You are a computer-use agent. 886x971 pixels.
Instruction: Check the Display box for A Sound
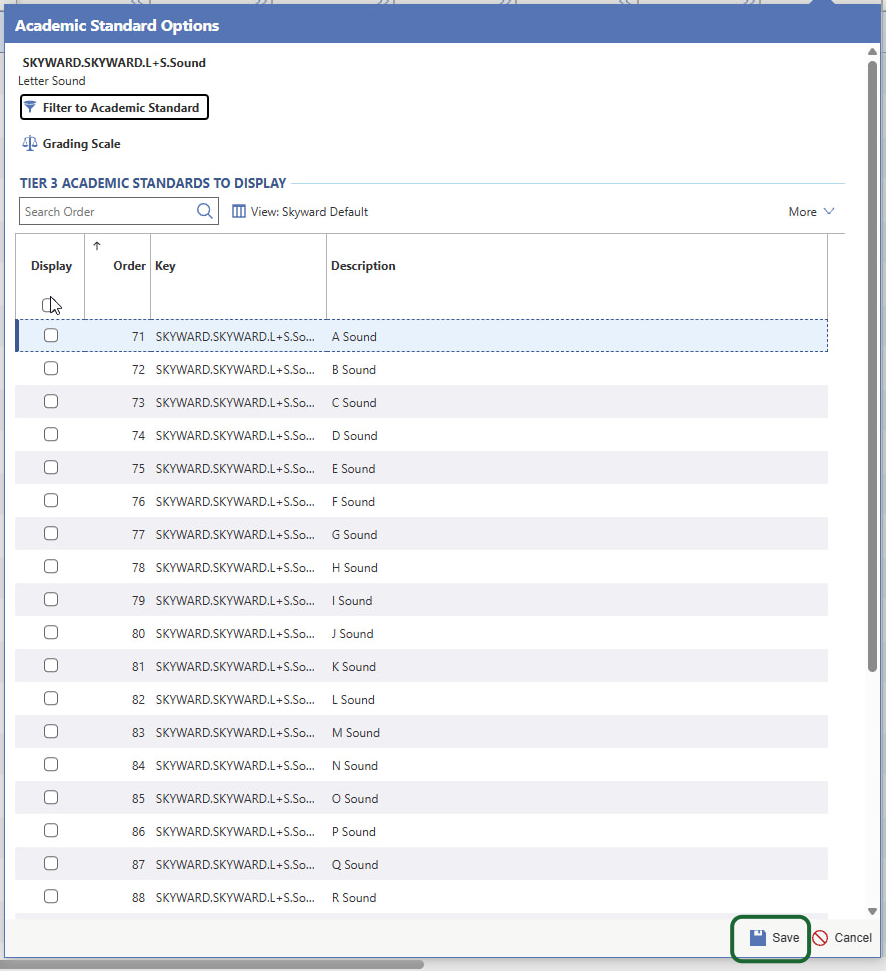coord(51,335)
